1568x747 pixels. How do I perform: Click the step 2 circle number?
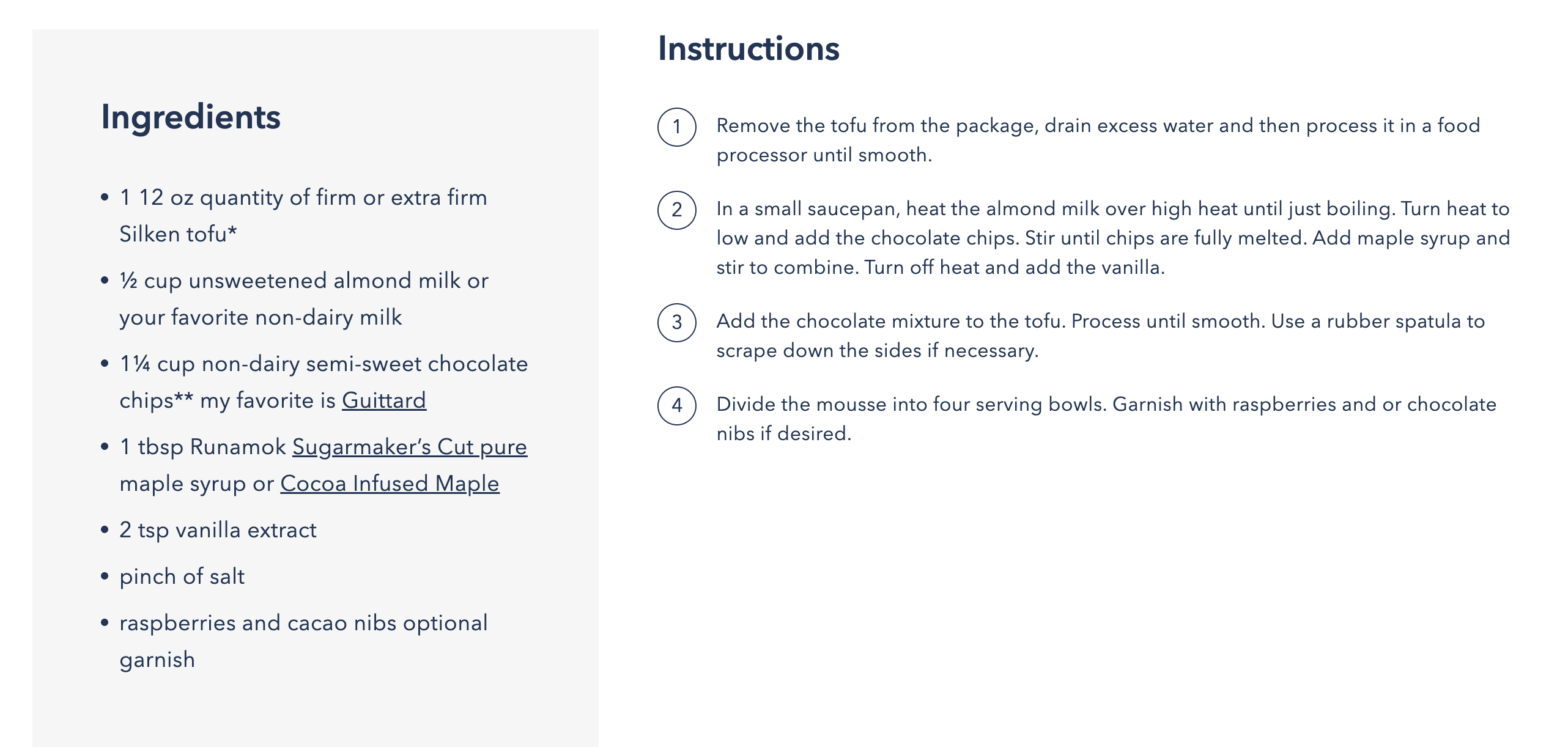(676, 210)
